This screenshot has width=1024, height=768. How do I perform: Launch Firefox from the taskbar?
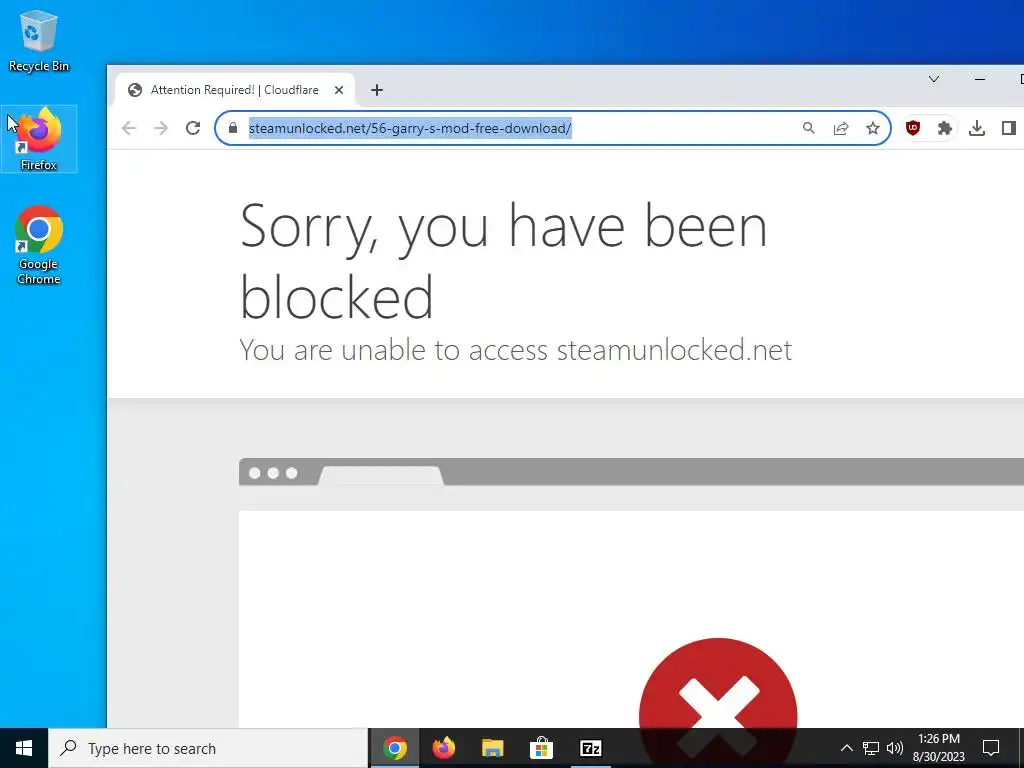point(444,748)
